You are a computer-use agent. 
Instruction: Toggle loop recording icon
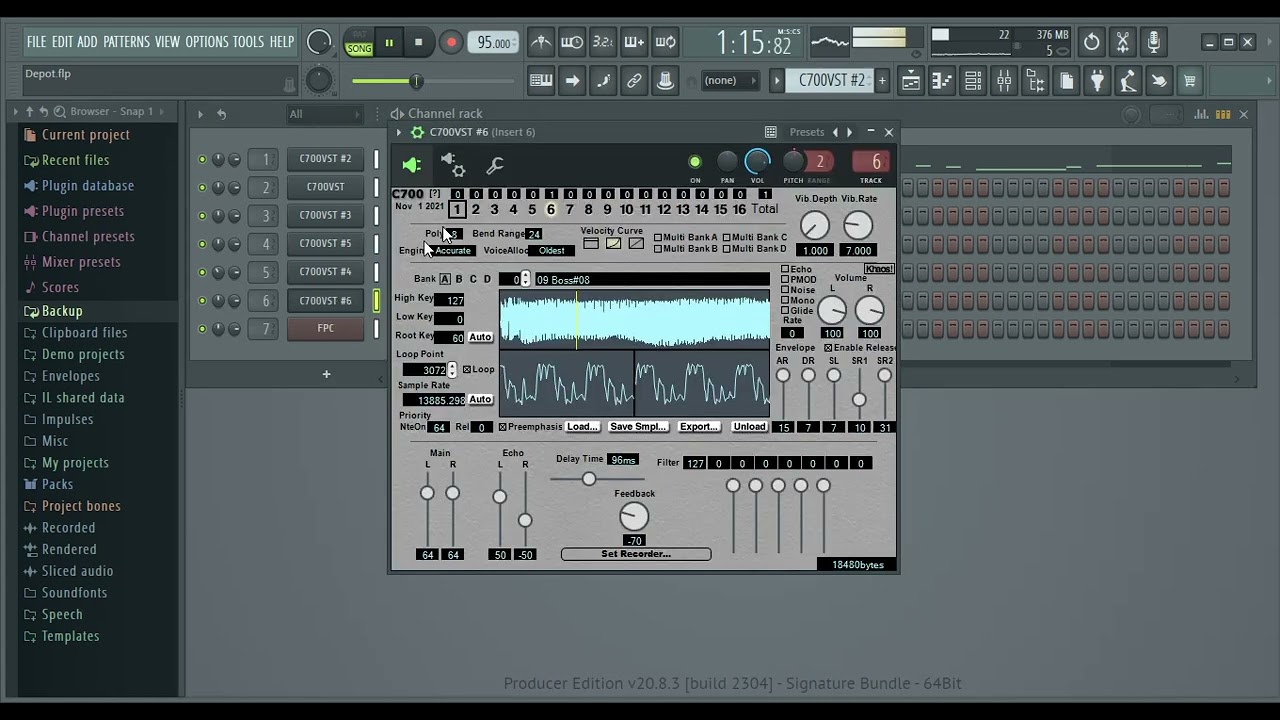tap(665, 42)
